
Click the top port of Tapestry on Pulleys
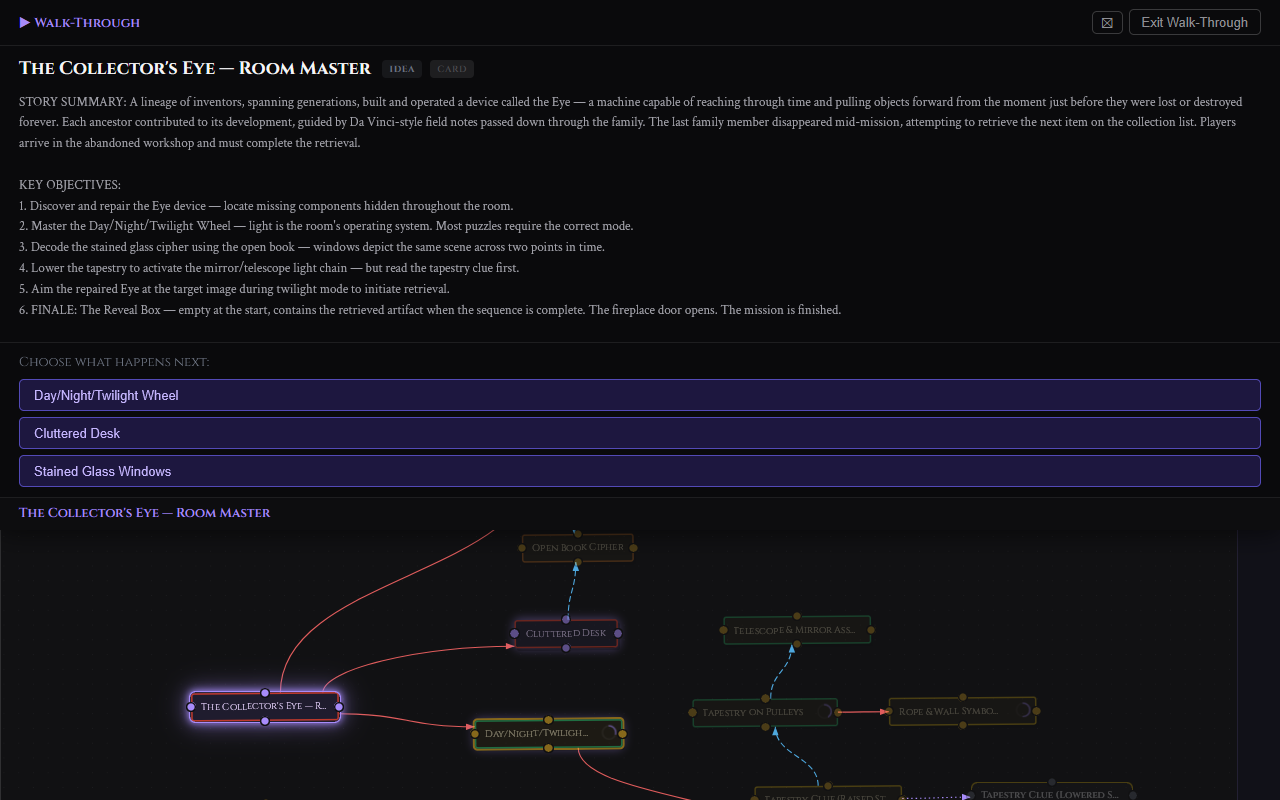[765, 698]
